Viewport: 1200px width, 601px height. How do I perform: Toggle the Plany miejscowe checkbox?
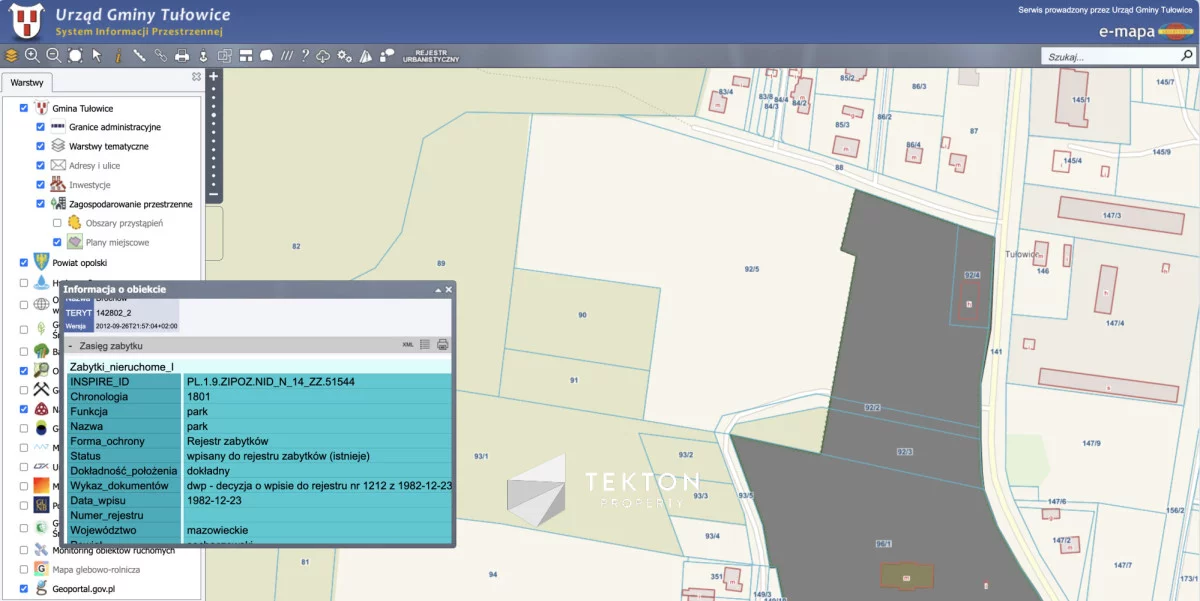click(x=57, y=242)
